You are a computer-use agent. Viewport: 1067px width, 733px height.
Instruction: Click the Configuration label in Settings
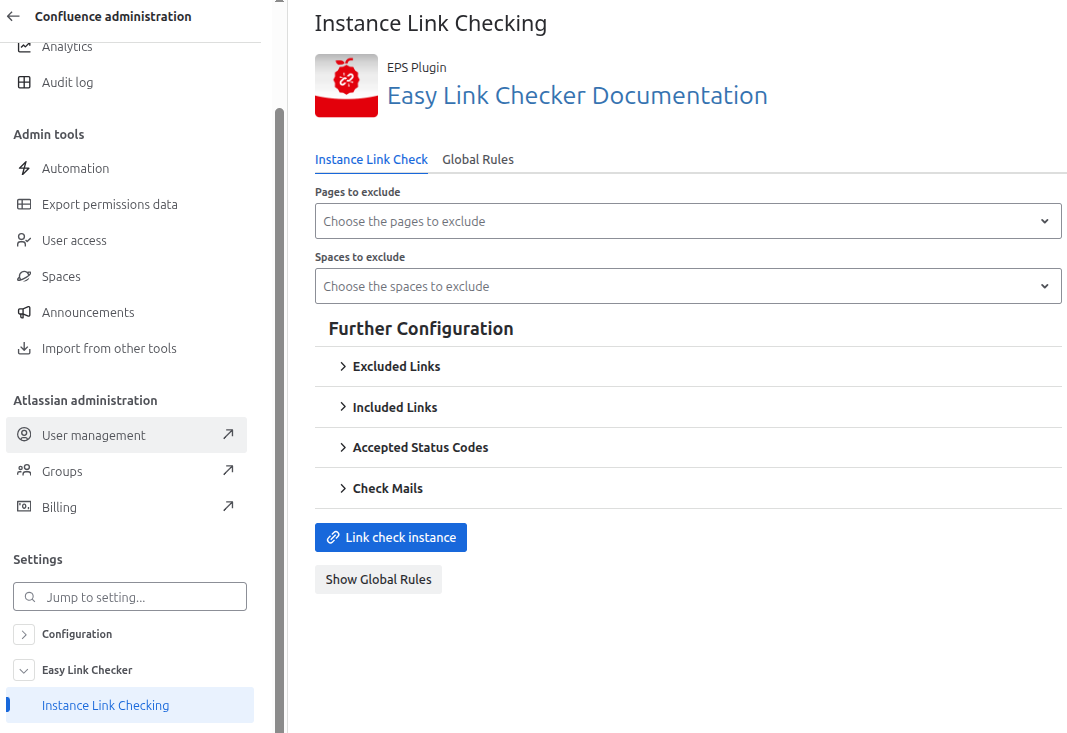[77, 634]
